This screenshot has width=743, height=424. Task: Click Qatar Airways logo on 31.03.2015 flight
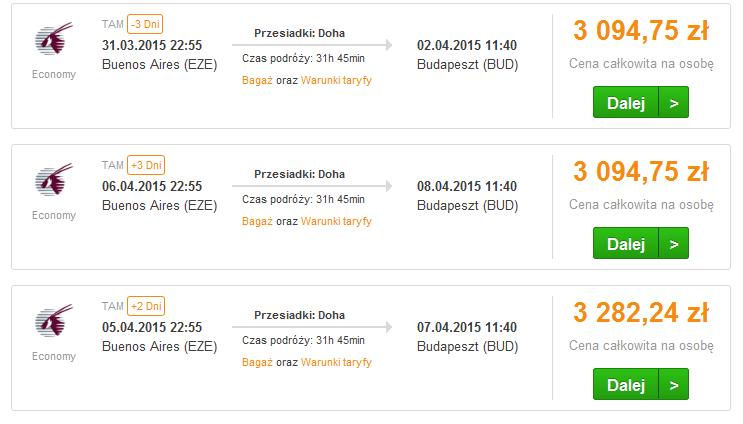click(x=54, y=39)
